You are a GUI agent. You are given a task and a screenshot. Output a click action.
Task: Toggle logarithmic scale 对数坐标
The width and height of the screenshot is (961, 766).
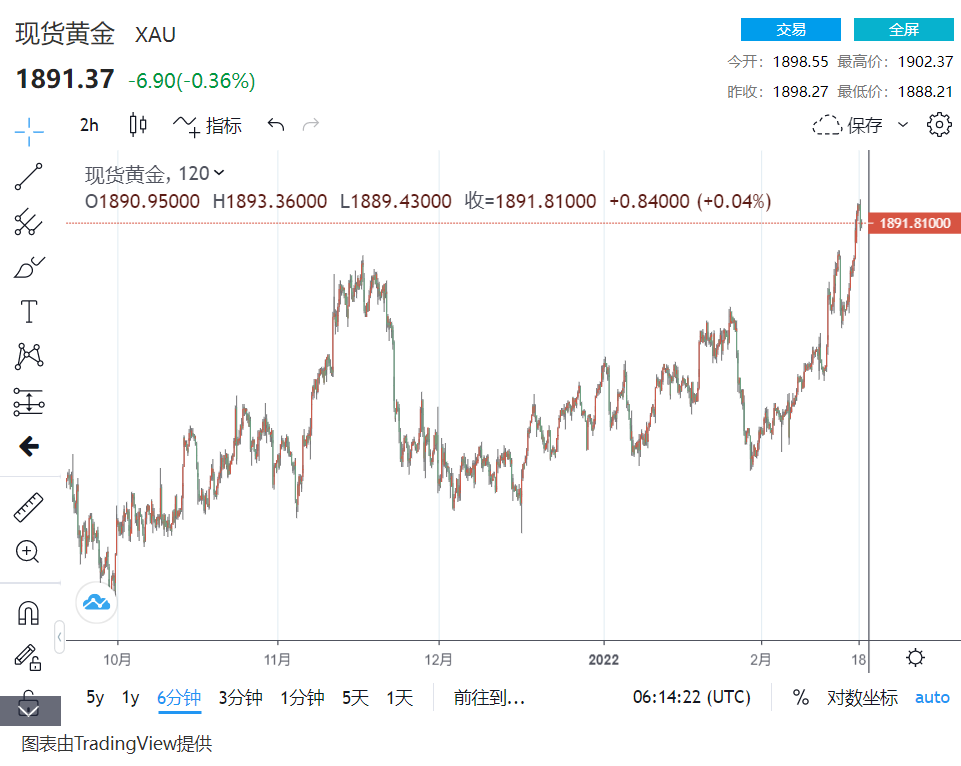click(862, 698)
